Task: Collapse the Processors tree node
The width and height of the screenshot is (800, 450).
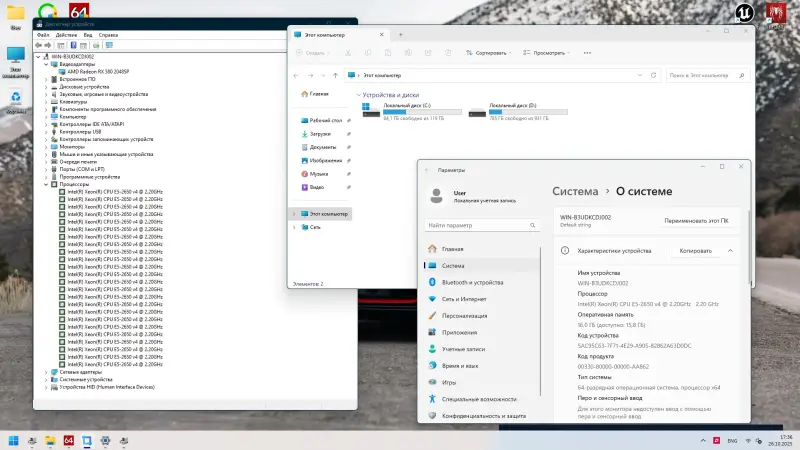Action: point(46,184)
